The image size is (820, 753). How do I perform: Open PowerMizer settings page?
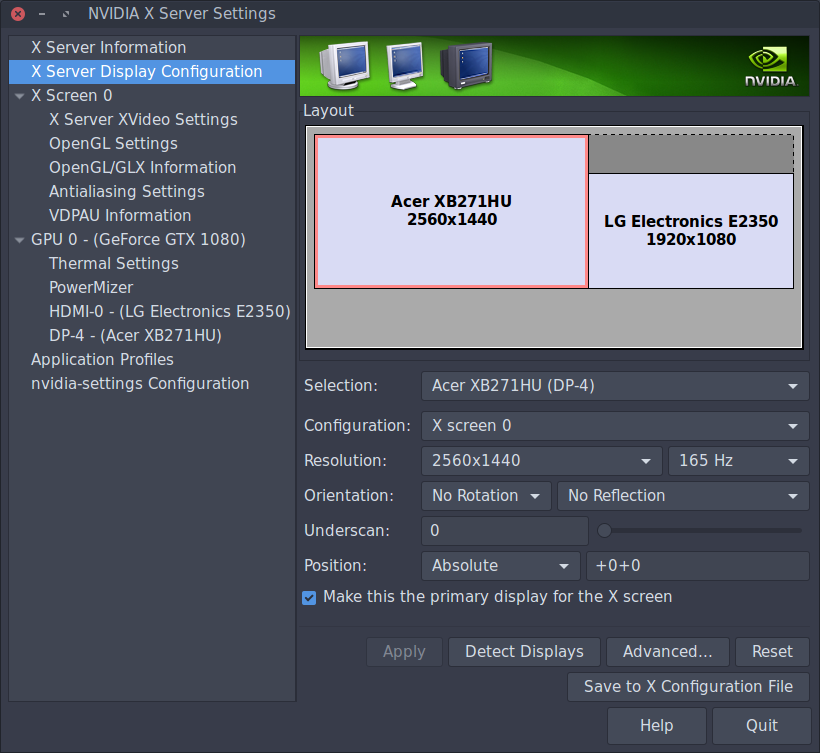[x=91, y=288]
